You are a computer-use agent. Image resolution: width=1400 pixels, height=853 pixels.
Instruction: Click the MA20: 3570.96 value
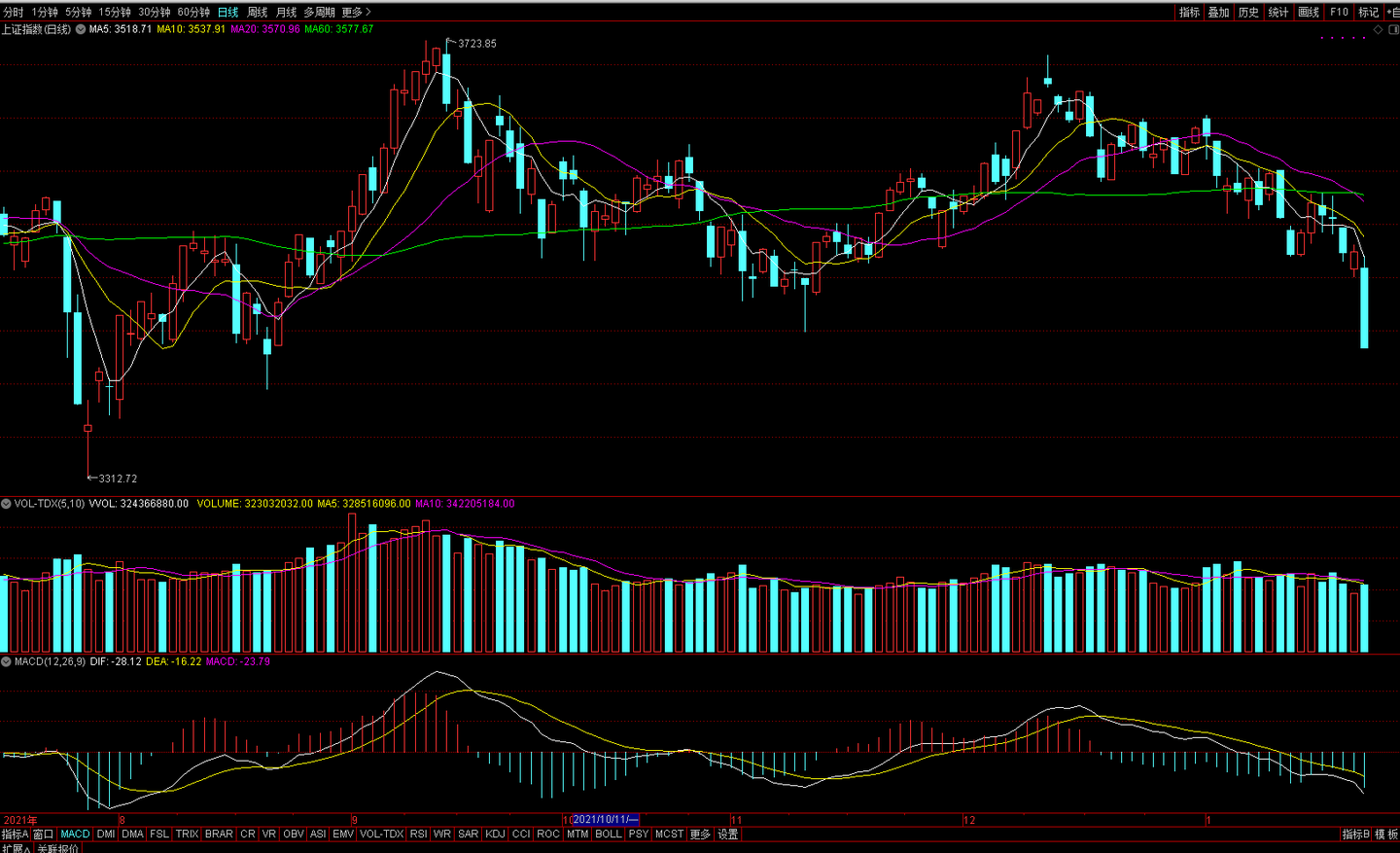265,29
